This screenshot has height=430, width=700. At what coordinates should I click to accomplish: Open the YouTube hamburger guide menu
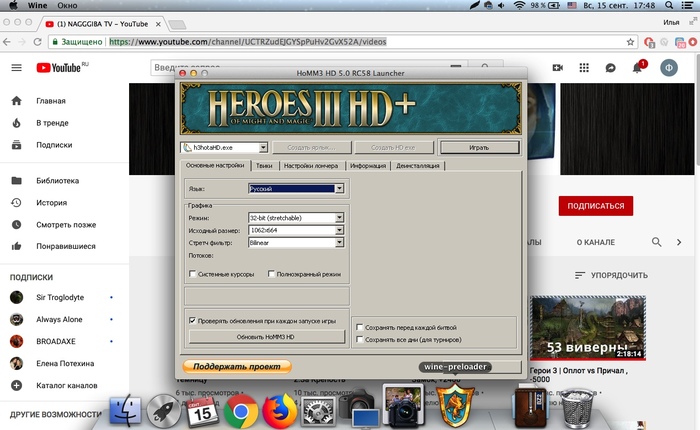(17, 68)
